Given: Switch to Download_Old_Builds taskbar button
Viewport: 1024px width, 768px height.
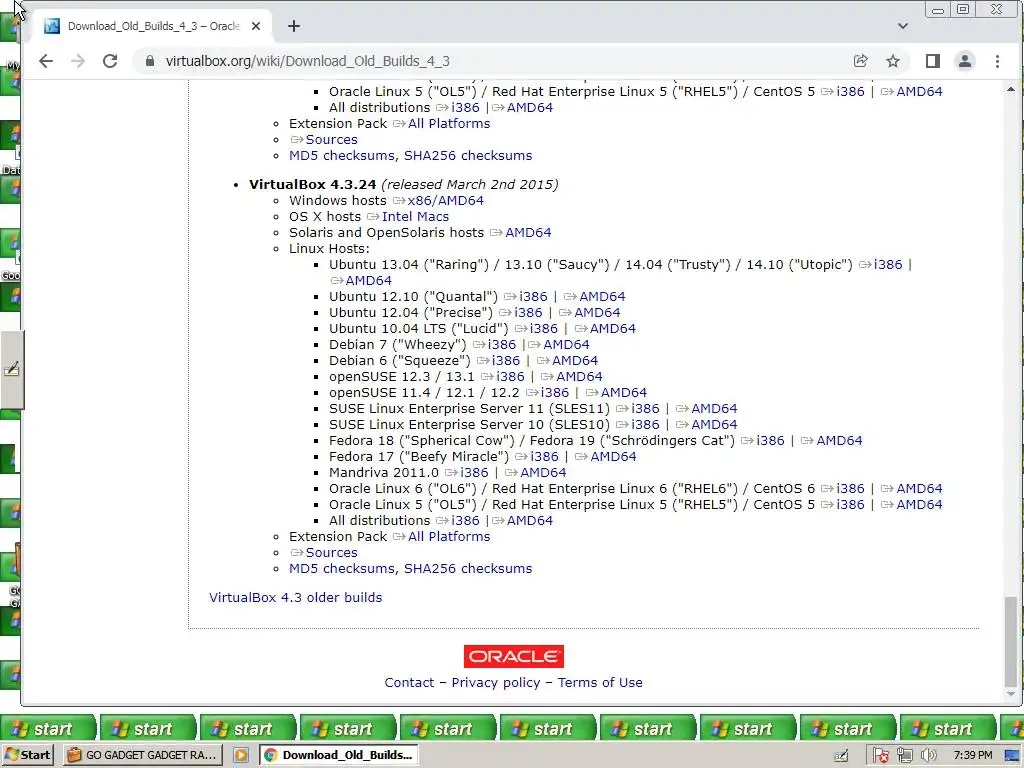Looking at the screenshot, I should click(339, 755).
